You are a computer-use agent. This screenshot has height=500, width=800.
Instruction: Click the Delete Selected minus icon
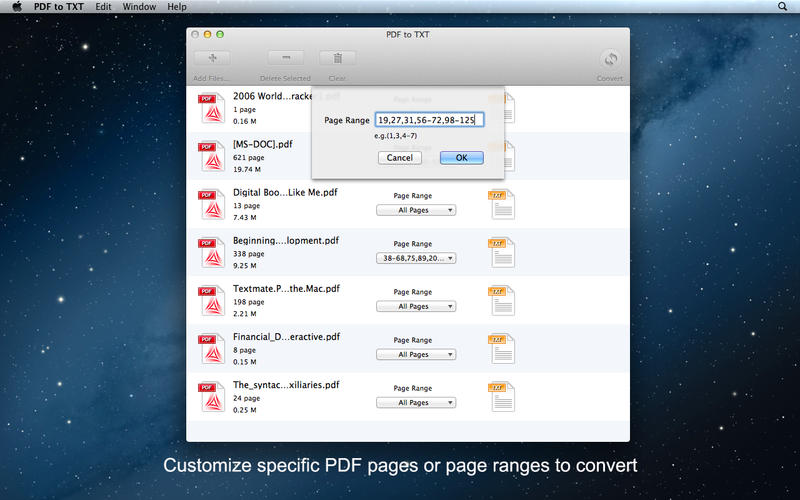(x=286, y=59)
